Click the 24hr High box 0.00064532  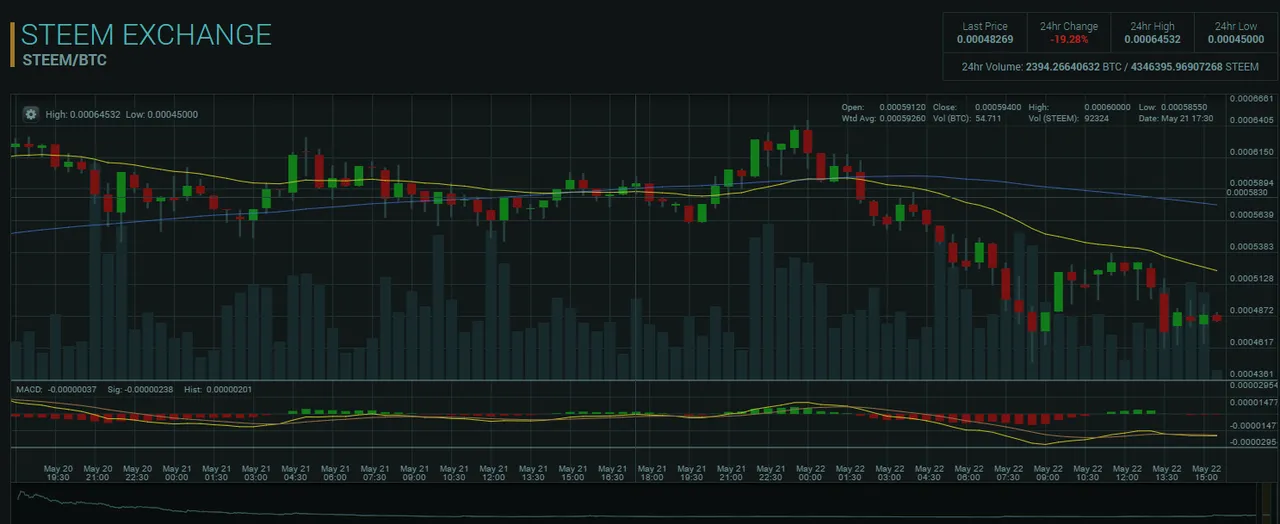click(x=1152, y=33)
